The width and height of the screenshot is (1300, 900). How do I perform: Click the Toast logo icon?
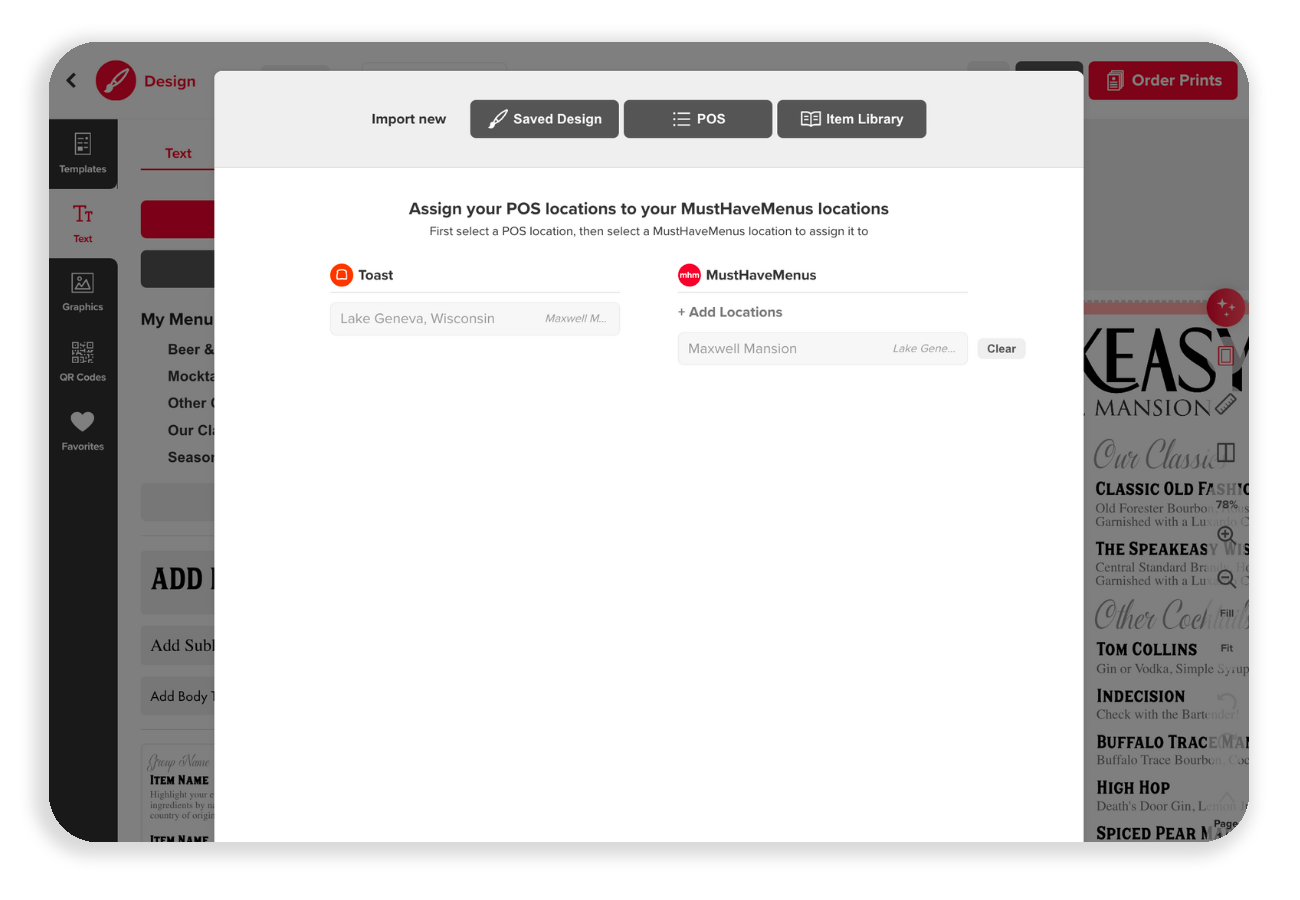342,275
